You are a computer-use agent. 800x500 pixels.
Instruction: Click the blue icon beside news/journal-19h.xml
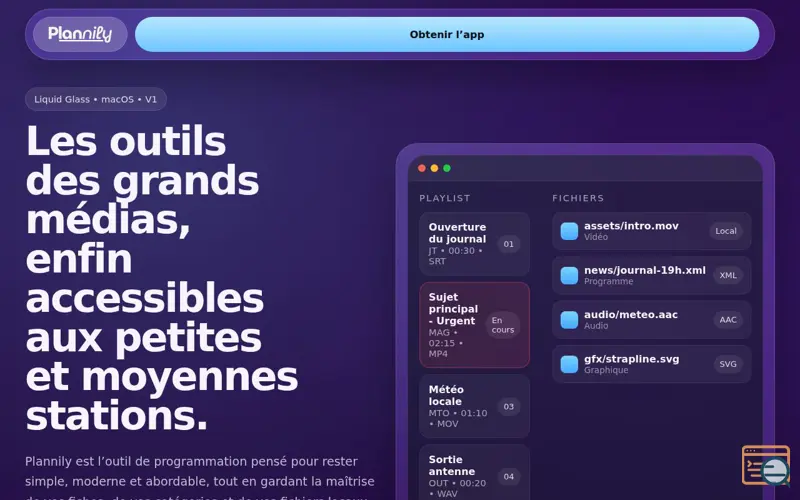[569, 276]
